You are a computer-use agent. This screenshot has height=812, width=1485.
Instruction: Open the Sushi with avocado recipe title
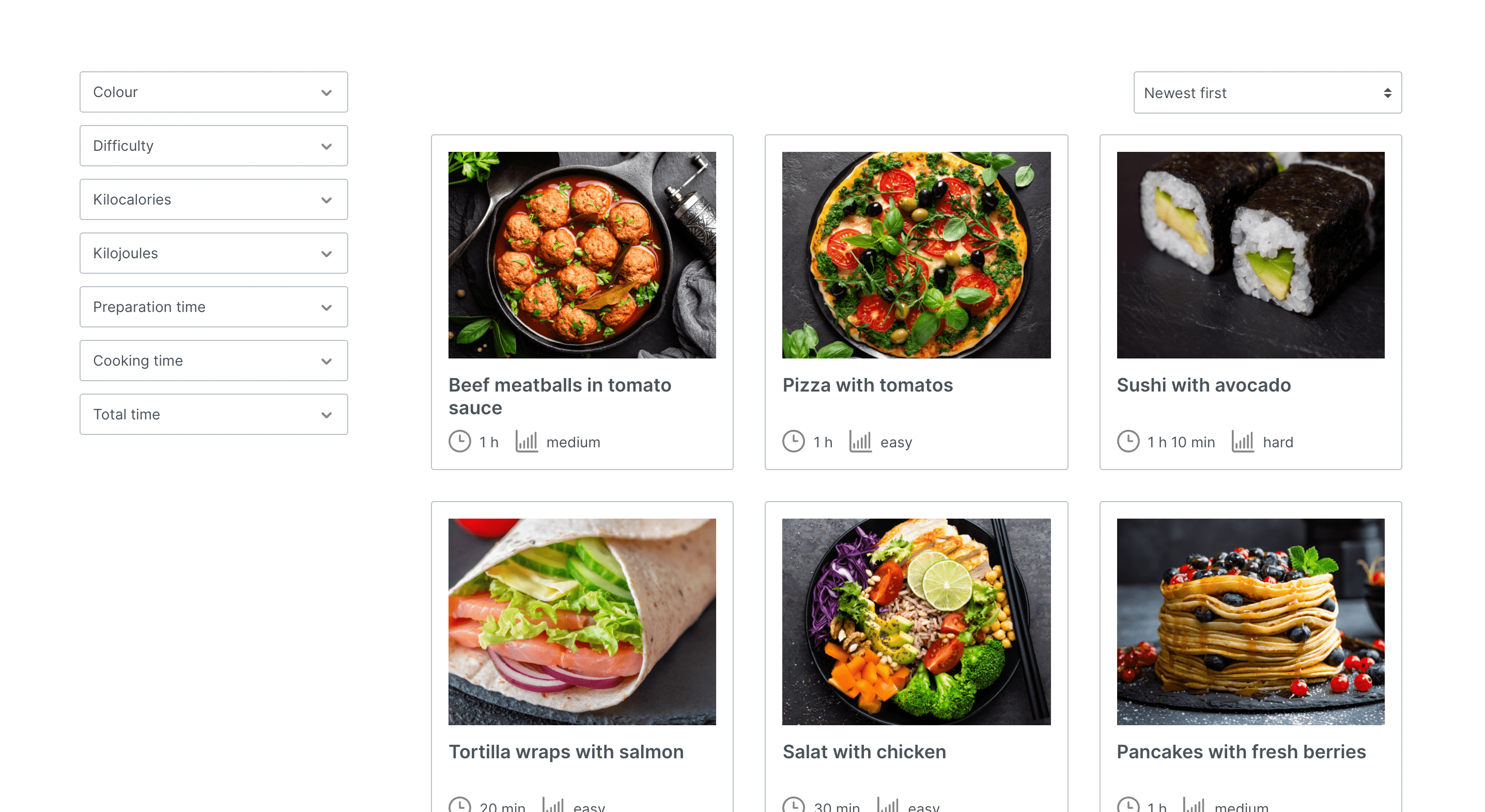(x=1203, y=385)
